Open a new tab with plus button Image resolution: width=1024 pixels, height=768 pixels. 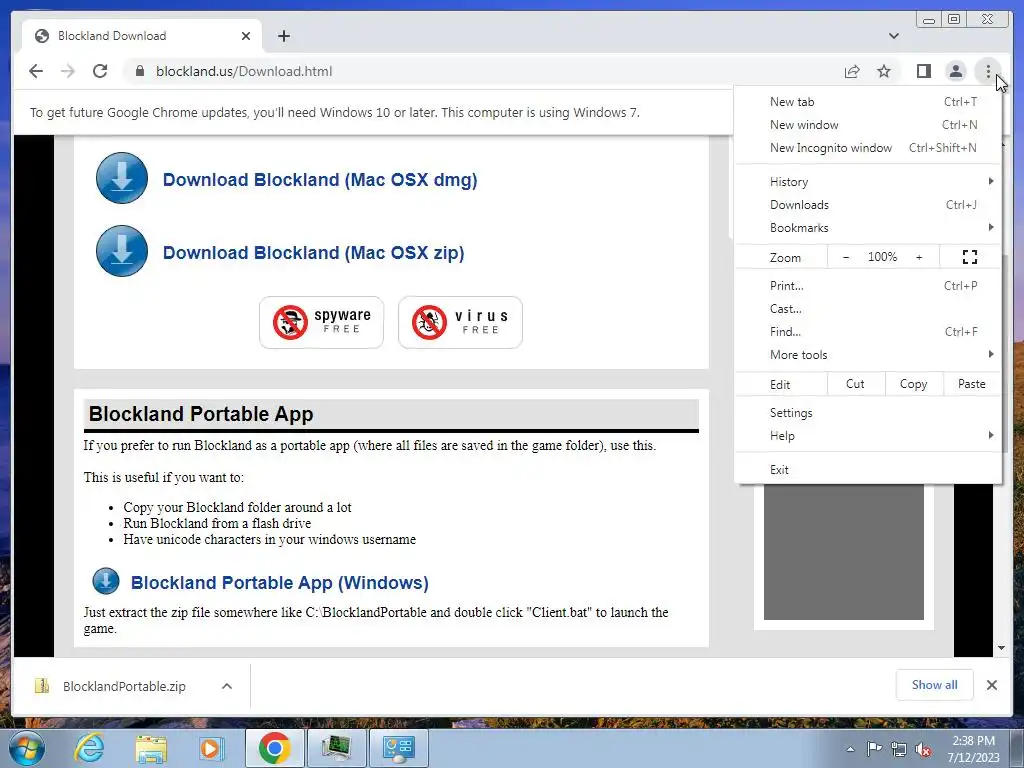click(283, 36)
